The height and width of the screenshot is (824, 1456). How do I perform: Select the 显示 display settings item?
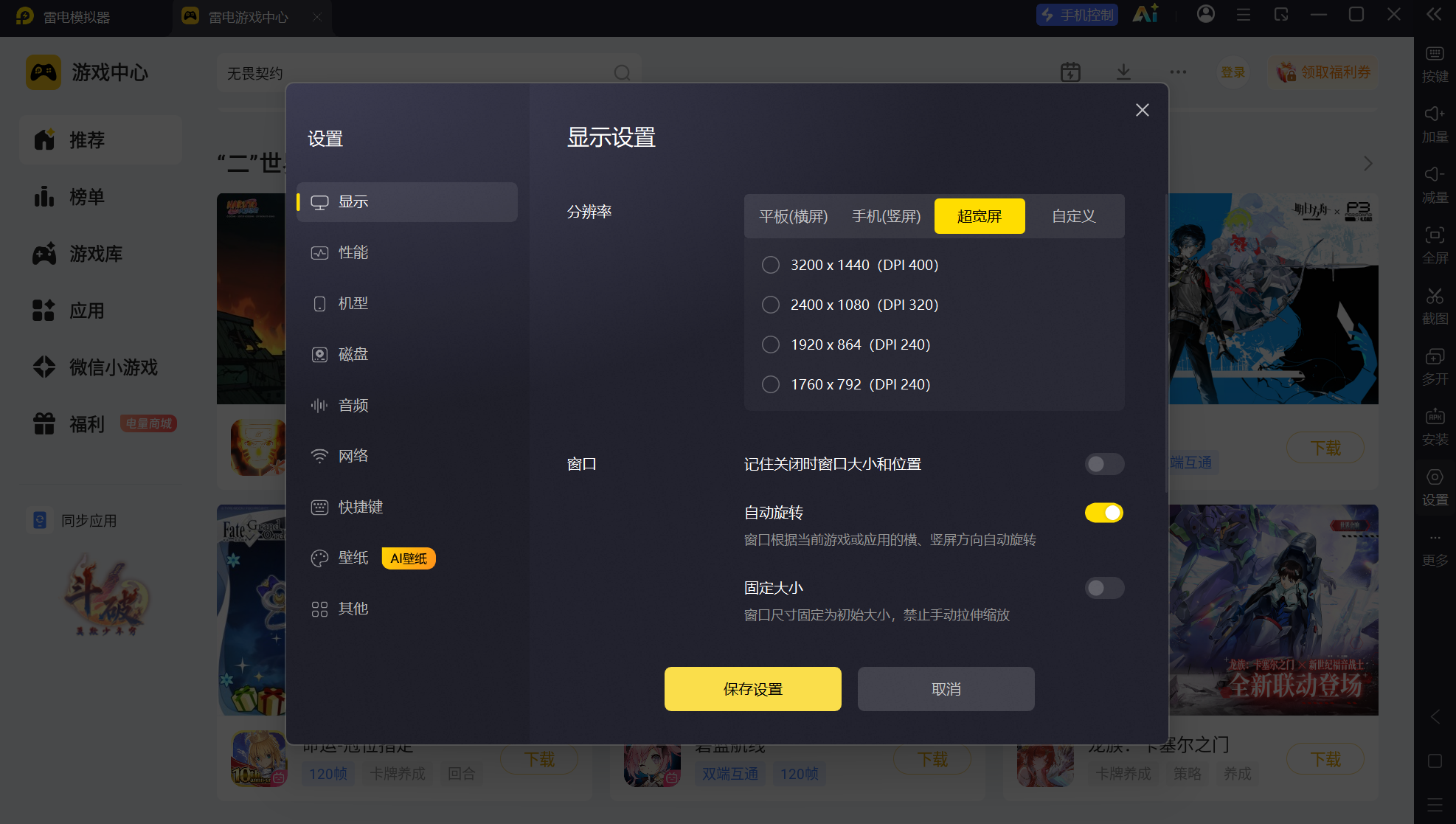[x=406, y=202]
